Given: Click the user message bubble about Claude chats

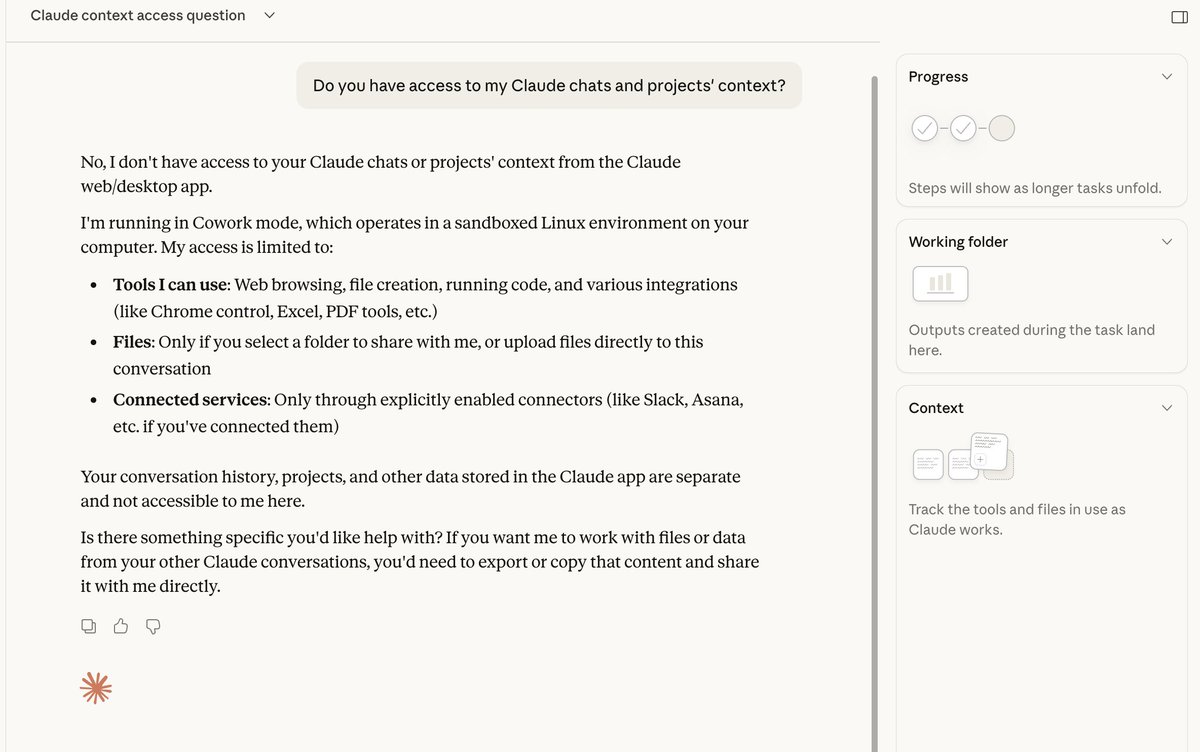Looking at the screenshot, I should [549, 86].
